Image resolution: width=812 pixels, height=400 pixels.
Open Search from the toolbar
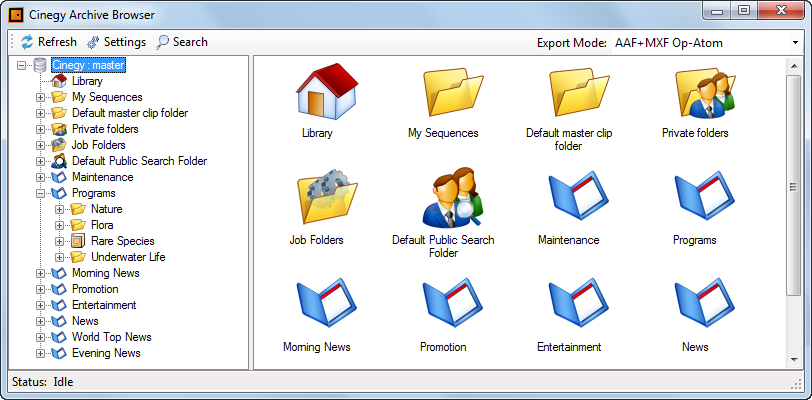coord(182,42)
